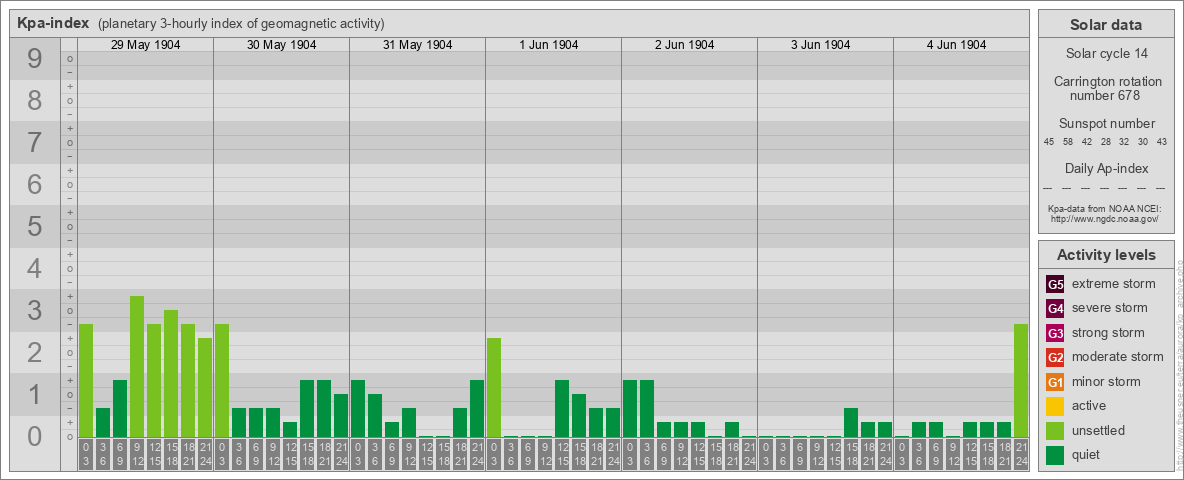Click the 'Kpa-data from NOAA NCEI:' text

1104,209
